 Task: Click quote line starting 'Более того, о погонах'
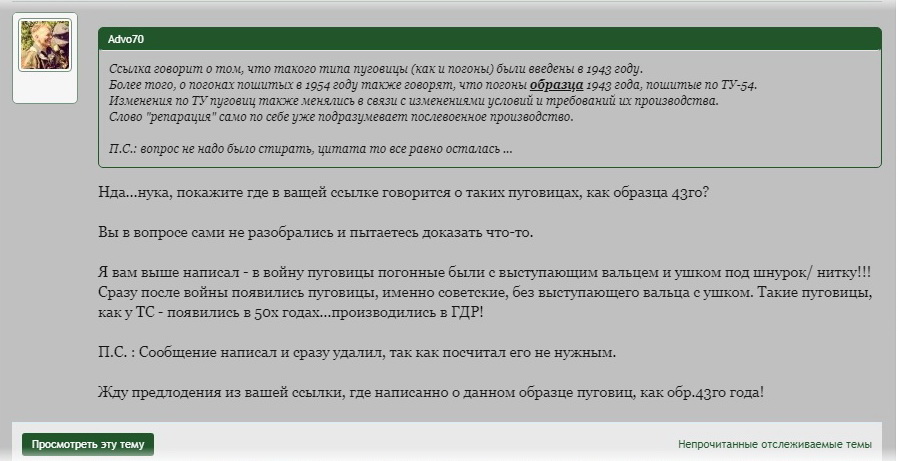click(433, 85)
